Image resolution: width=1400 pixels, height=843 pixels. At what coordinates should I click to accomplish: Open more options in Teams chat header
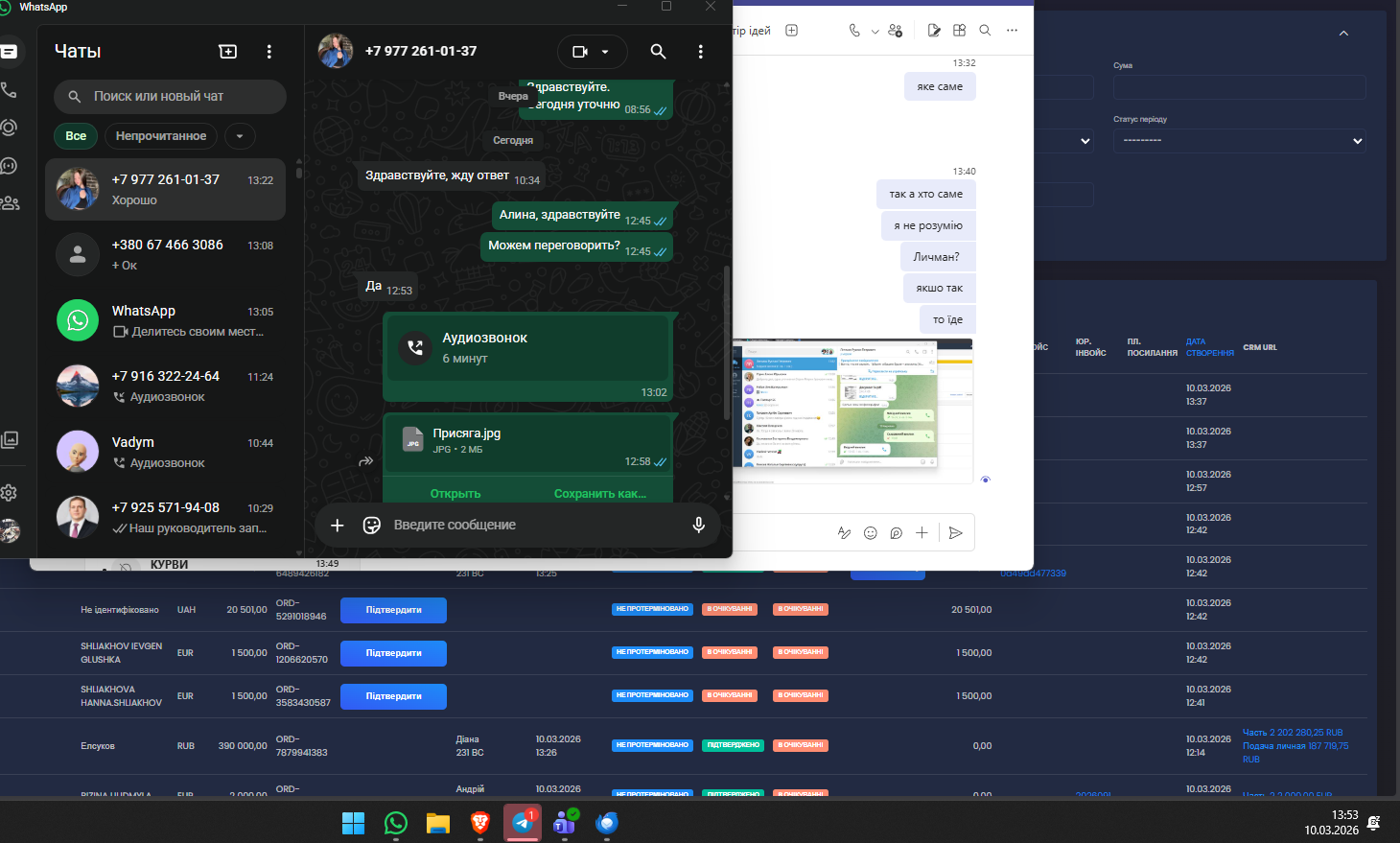coord(1012,31)
